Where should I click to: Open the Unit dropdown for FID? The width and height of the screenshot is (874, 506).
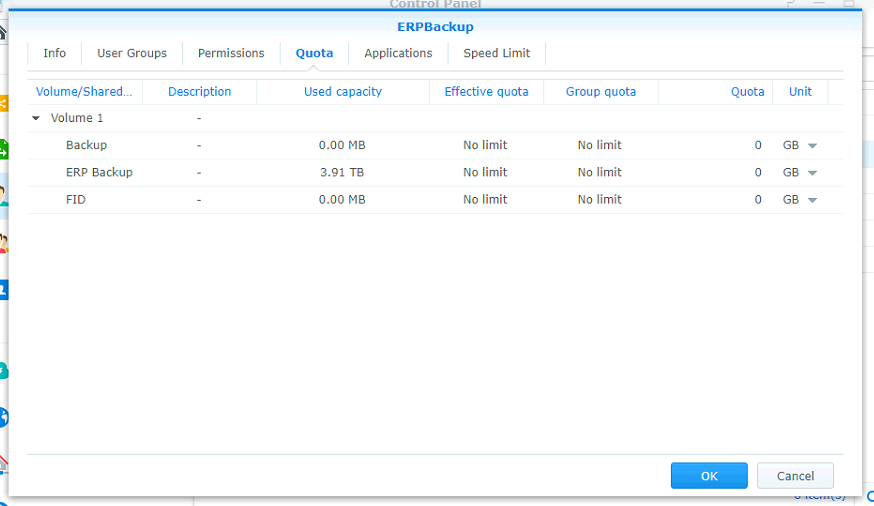coord(812,200)
